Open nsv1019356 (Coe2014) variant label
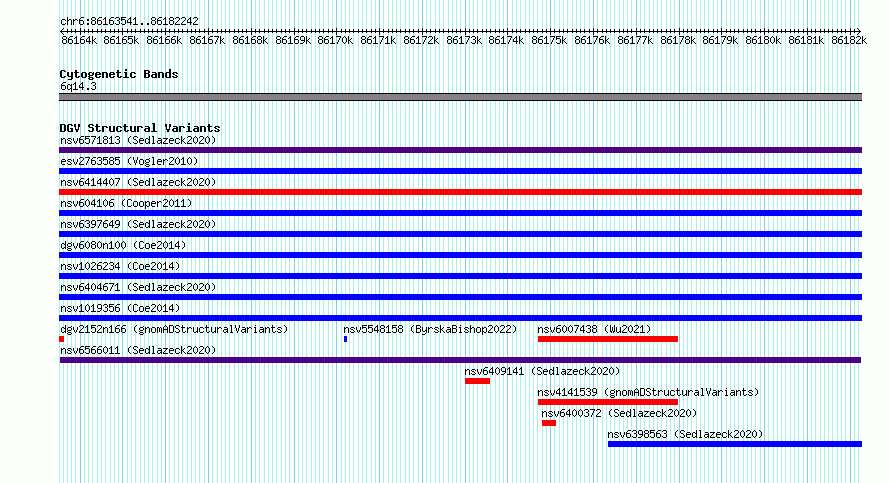This screenshot has height=483, width=890. point(120,308)
